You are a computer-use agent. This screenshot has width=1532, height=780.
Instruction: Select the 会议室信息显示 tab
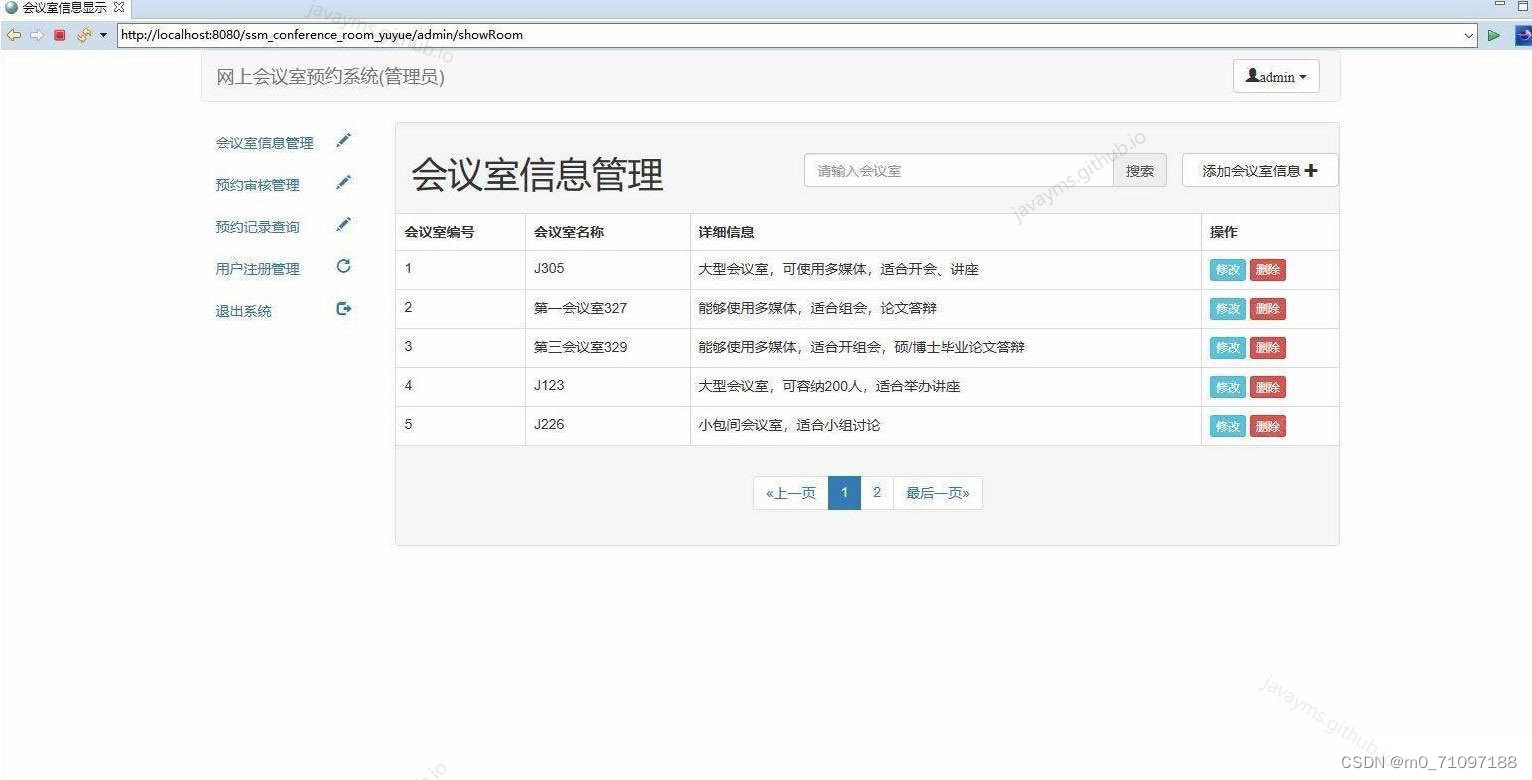[x=64, y=7]
